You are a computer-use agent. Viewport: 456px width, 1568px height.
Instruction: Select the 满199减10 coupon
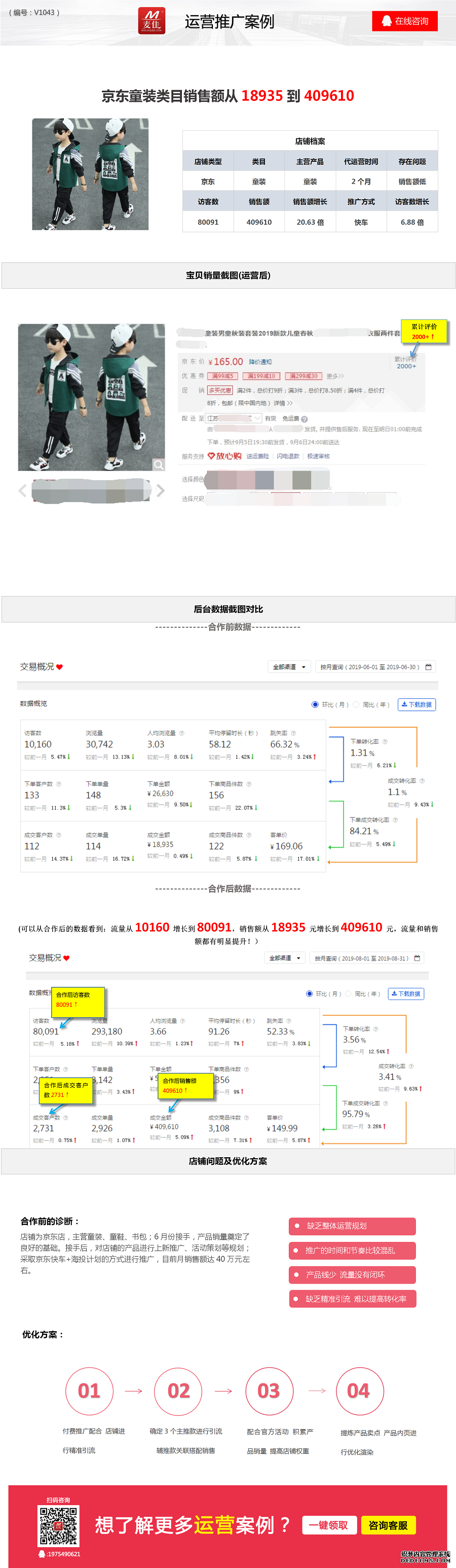[x=261, y=376]
